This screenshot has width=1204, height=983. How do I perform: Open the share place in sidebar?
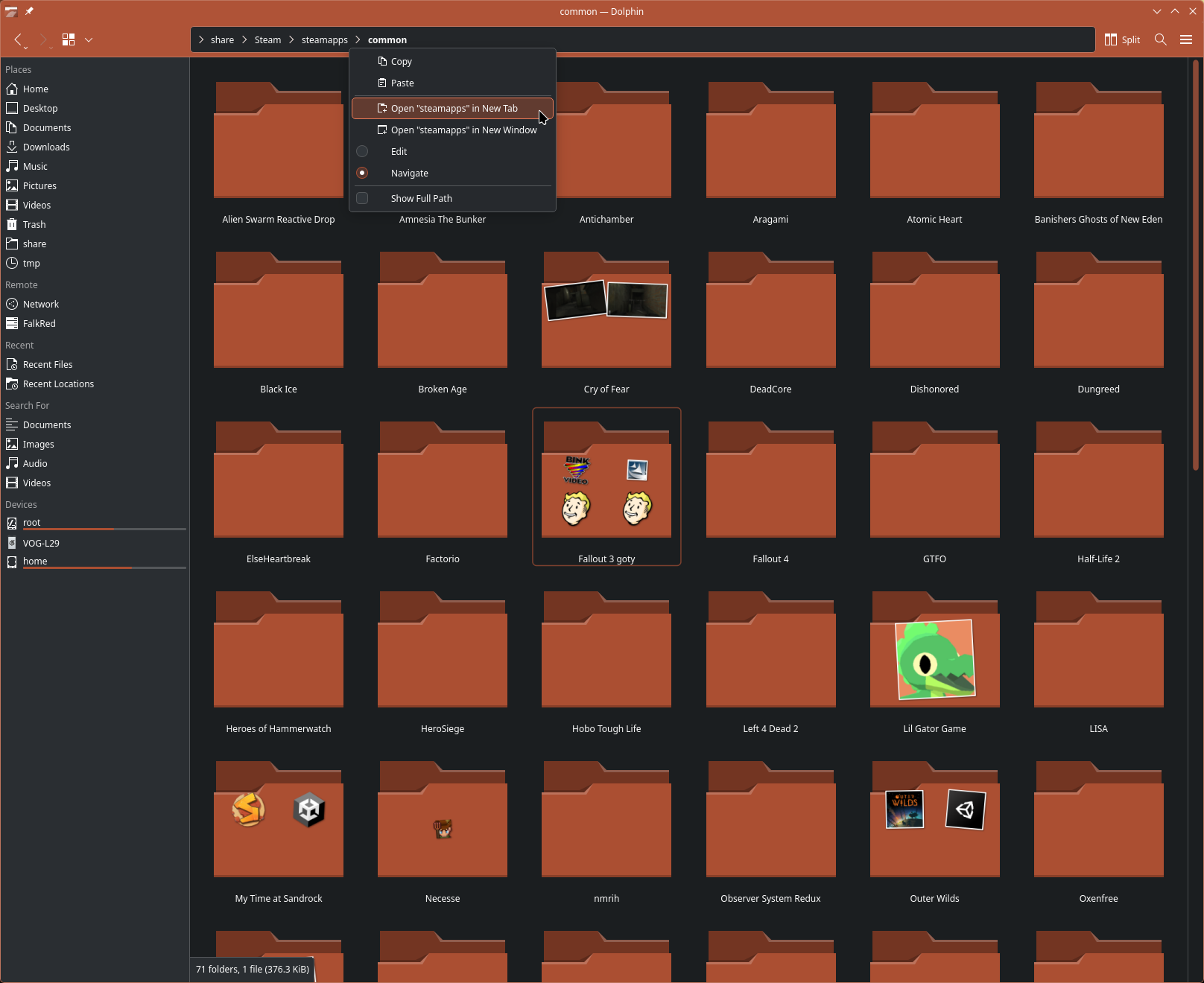click(95, 244)
